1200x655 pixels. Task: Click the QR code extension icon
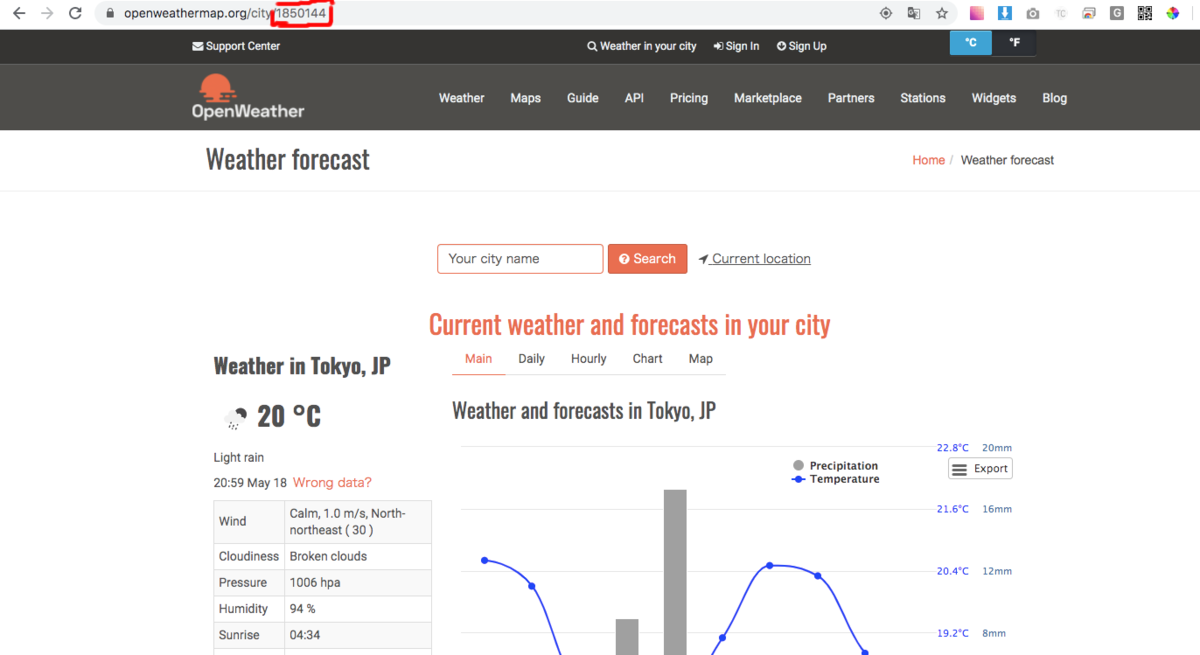(1145, 14)
